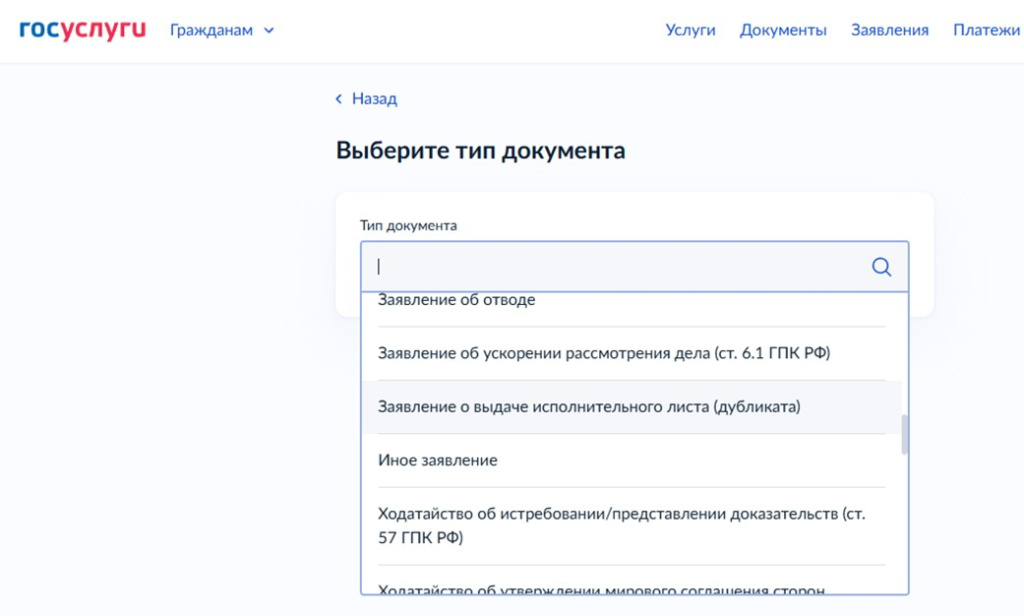Open the Гражданам audience dropdown
1024x616 pixels.
[222, 30]
